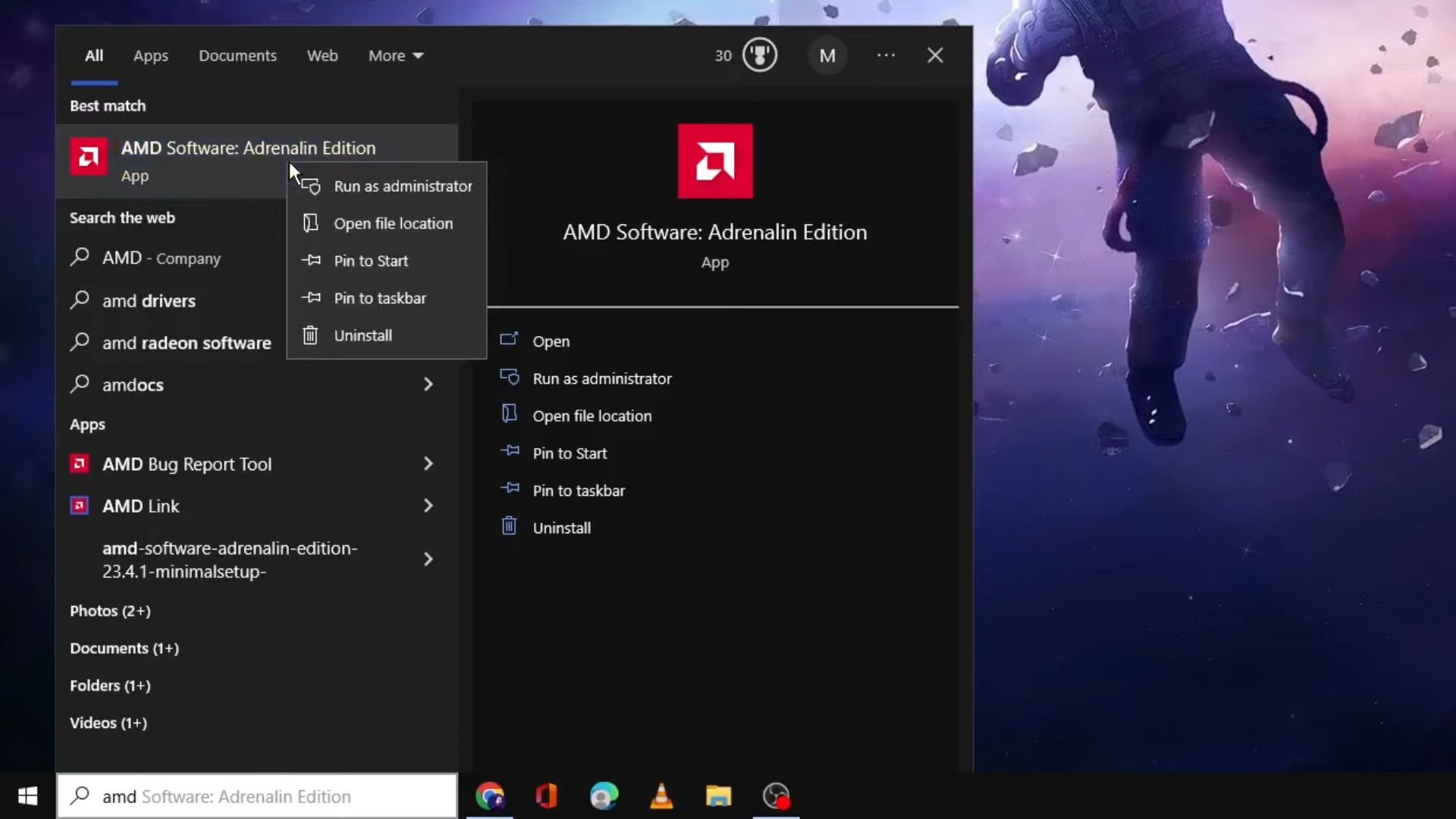This screenshot has width=1456, height=819.
Task: Open VLC media player from taskbar
Action: point(661,796)
